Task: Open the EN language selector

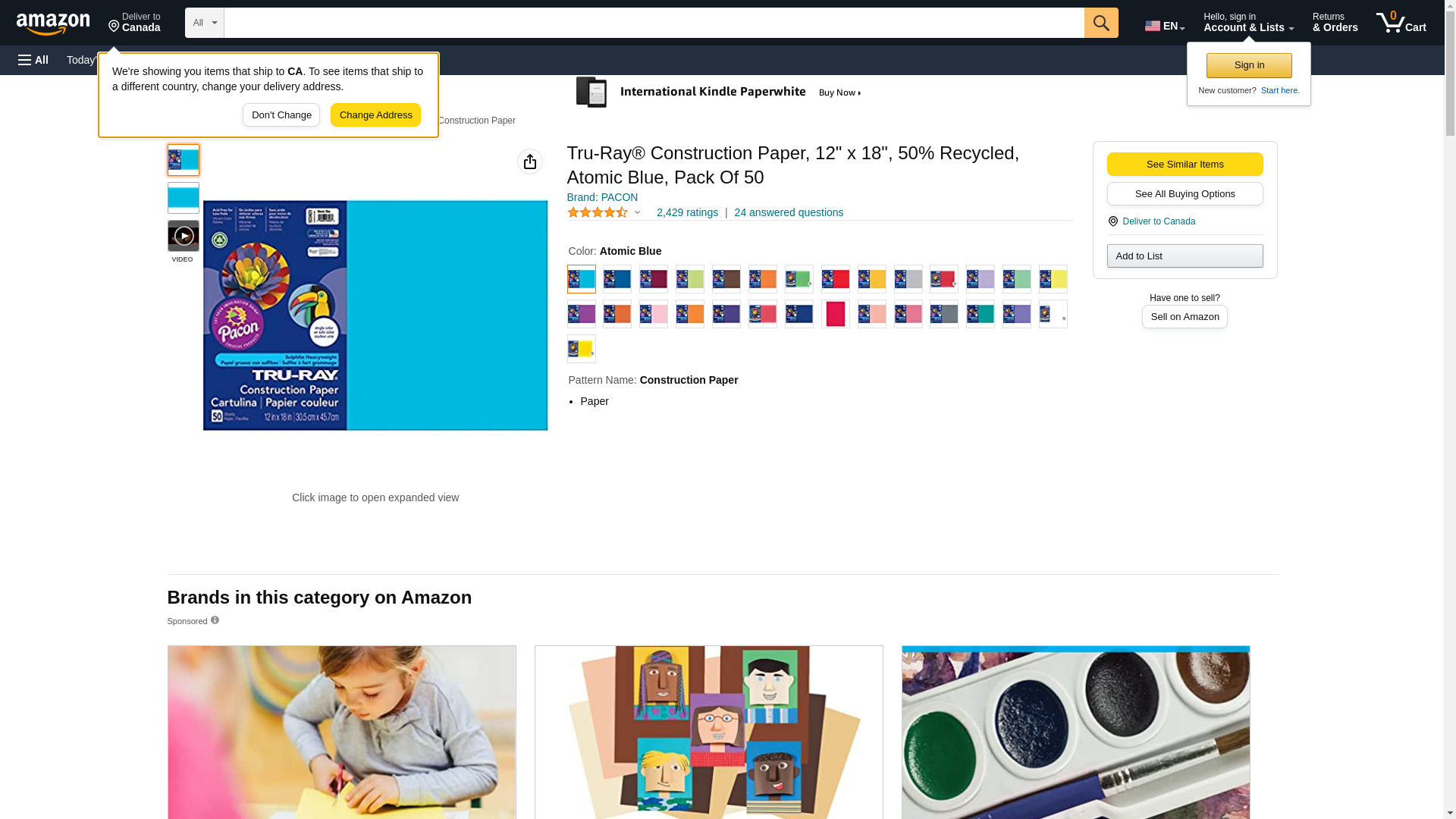Action: point(1165,26)
